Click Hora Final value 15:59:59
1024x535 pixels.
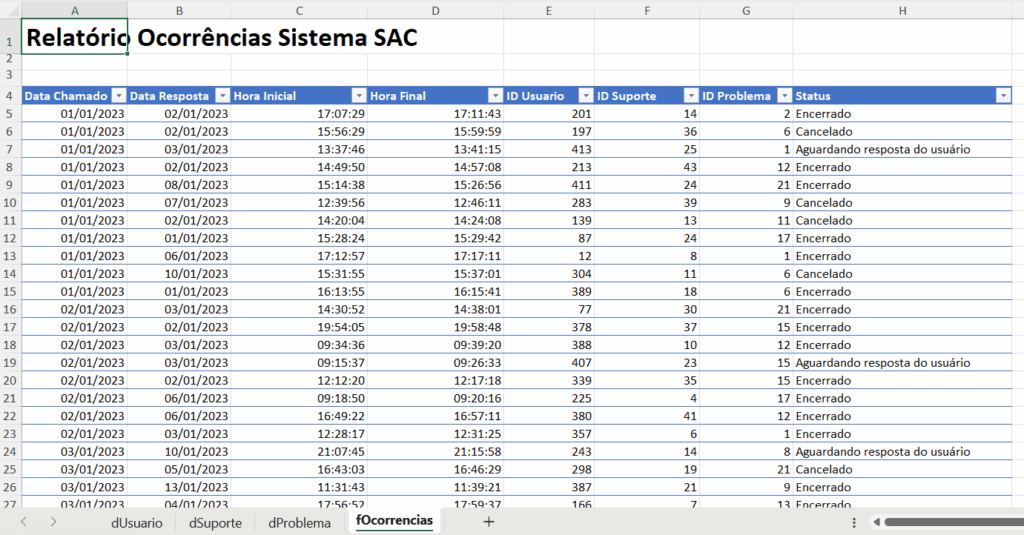click(477, 131)
